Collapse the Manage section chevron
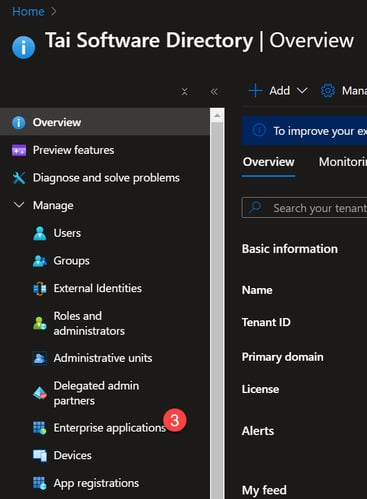This screenshot has height=499, width=367. click(19, 205)
